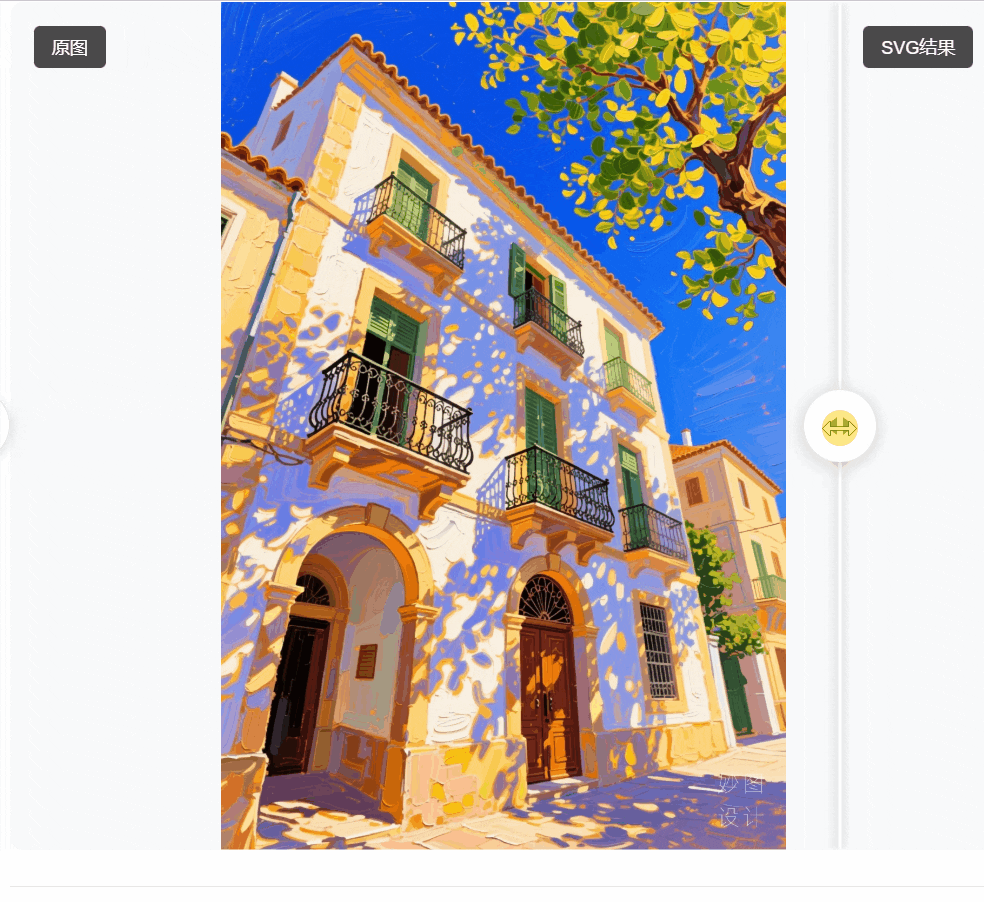Click the 妙图设计 watermark on the painting
This screenshot has width=984, height=902.
(741, 801)
